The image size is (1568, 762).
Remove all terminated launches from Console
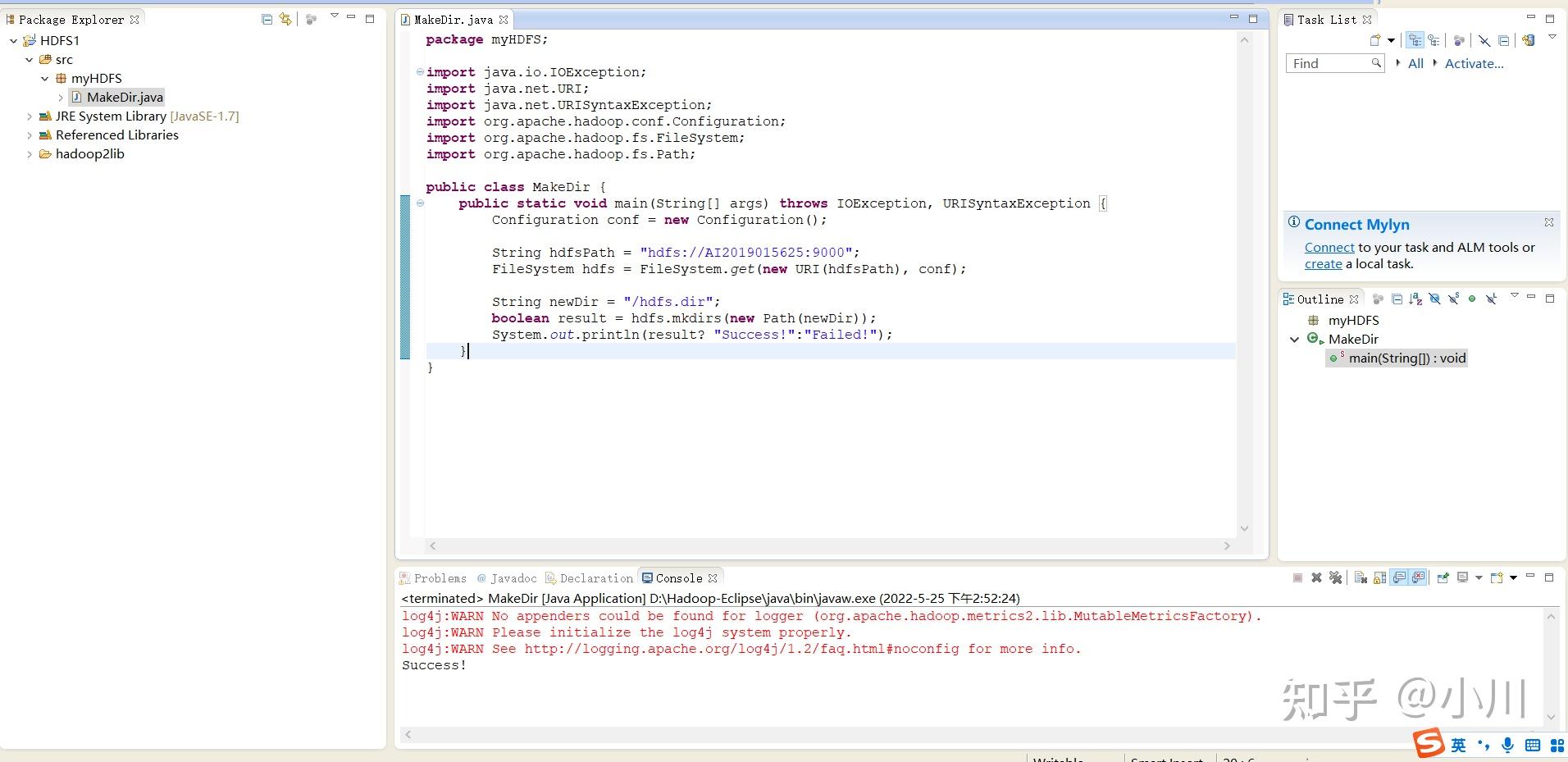[x=1336, y=577]
